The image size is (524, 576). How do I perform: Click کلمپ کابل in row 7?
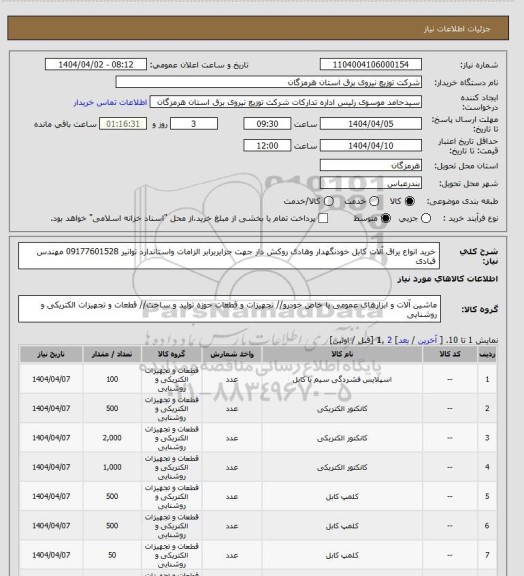point(342,555)
